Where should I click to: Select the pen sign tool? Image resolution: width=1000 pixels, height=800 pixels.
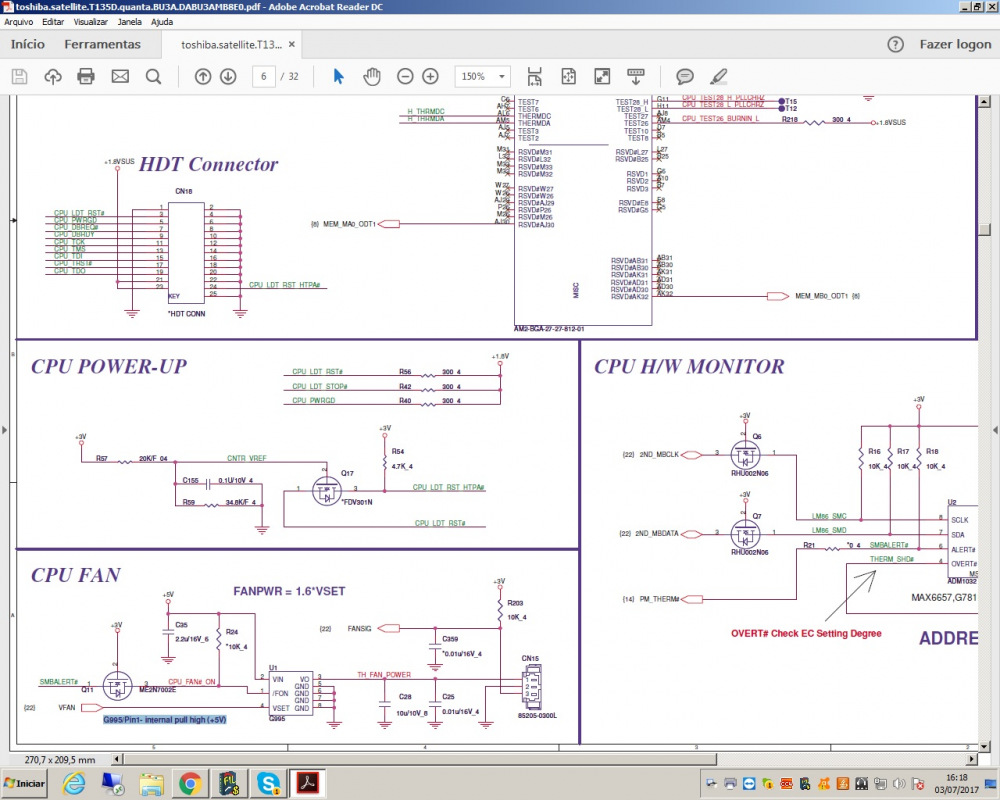718,77
